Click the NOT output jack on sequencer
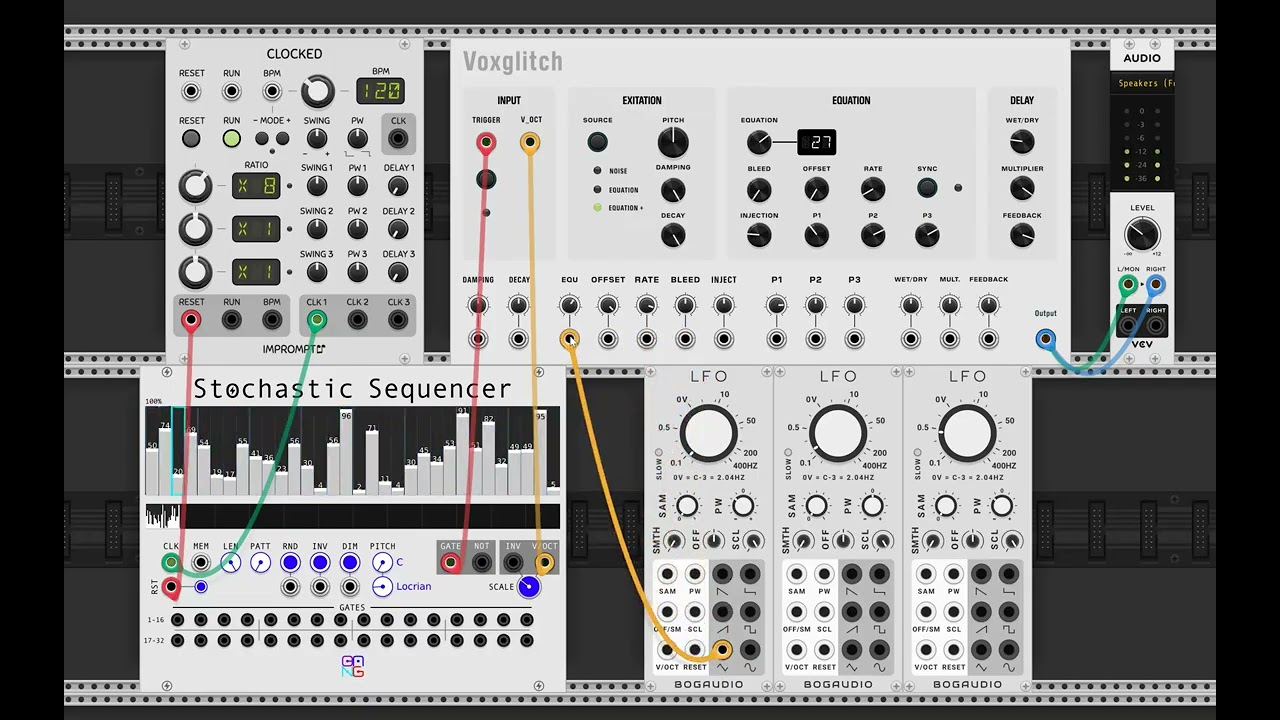 coord(481,563)
